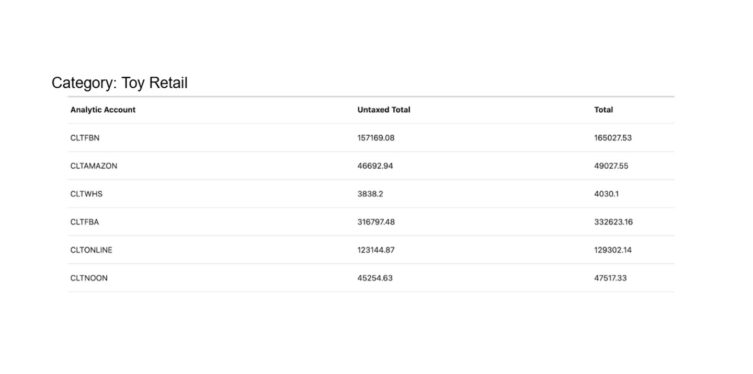Click untaxed total value 316797.48
The height and width of the screenshot is (374, 753).
(x=376, y=222)
